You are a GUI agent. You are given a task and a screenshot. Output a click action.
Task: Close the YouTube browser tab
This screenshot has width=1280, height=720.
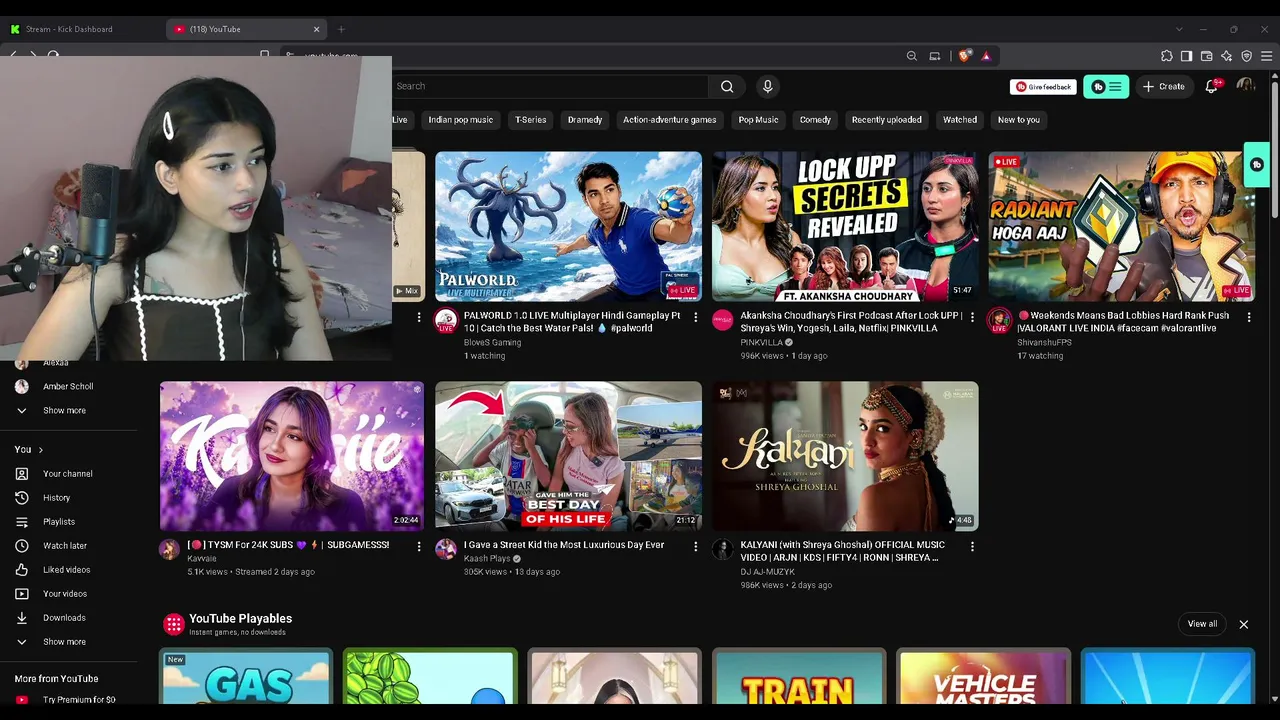click(317, 29)
